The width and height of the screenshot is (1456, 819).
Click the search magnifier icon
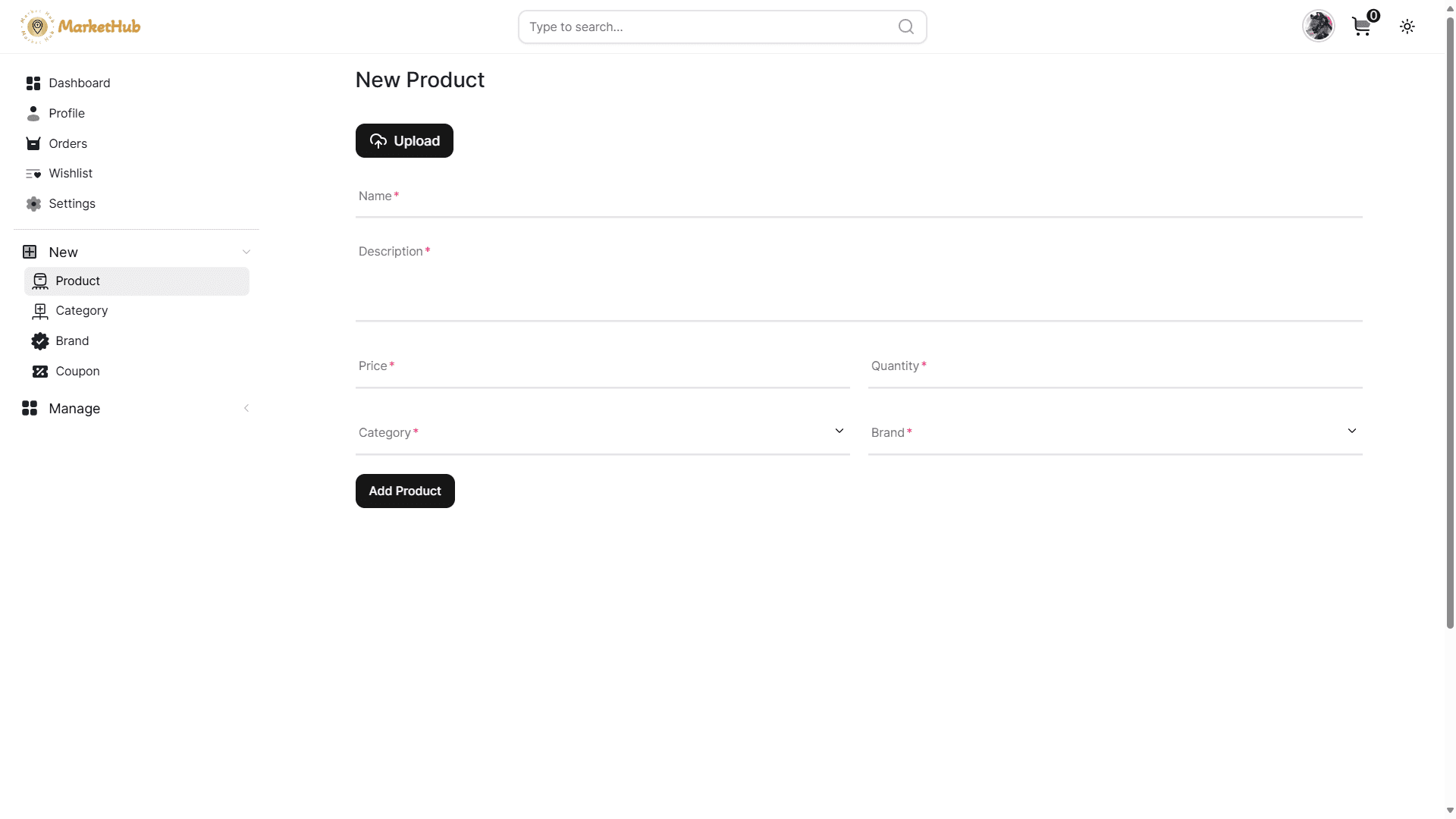click(906, 27)
